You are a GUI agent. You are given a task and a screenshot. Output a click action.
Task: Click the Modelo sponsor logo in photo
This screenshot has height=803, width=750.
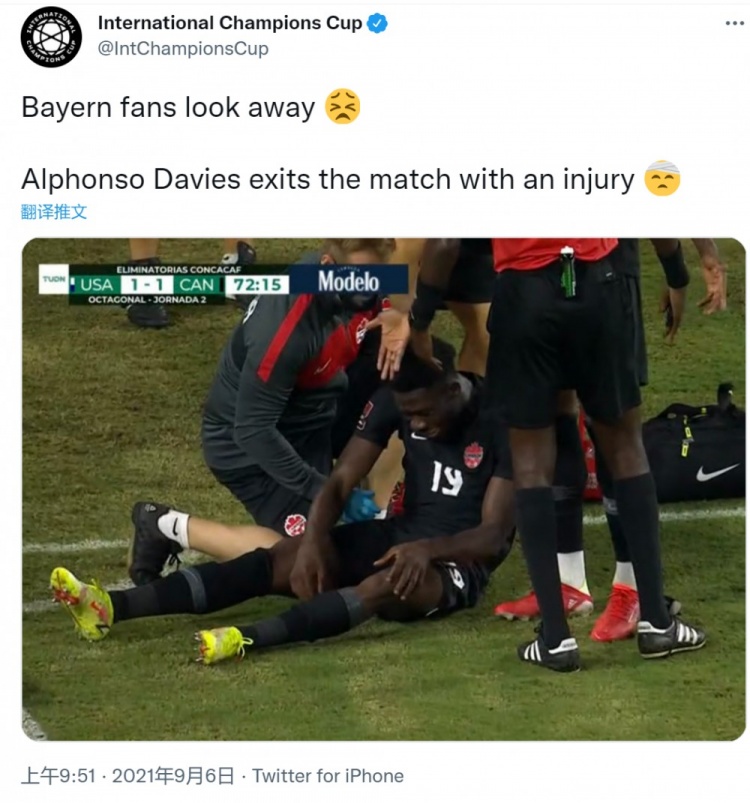coord(349,281)
